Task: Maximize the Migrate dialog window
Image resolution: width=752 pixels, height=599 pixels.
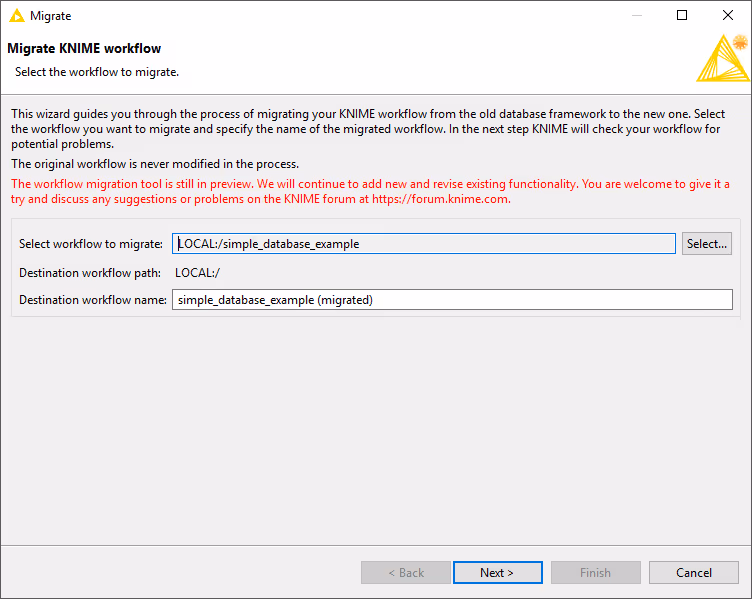Action: [682, 16]
